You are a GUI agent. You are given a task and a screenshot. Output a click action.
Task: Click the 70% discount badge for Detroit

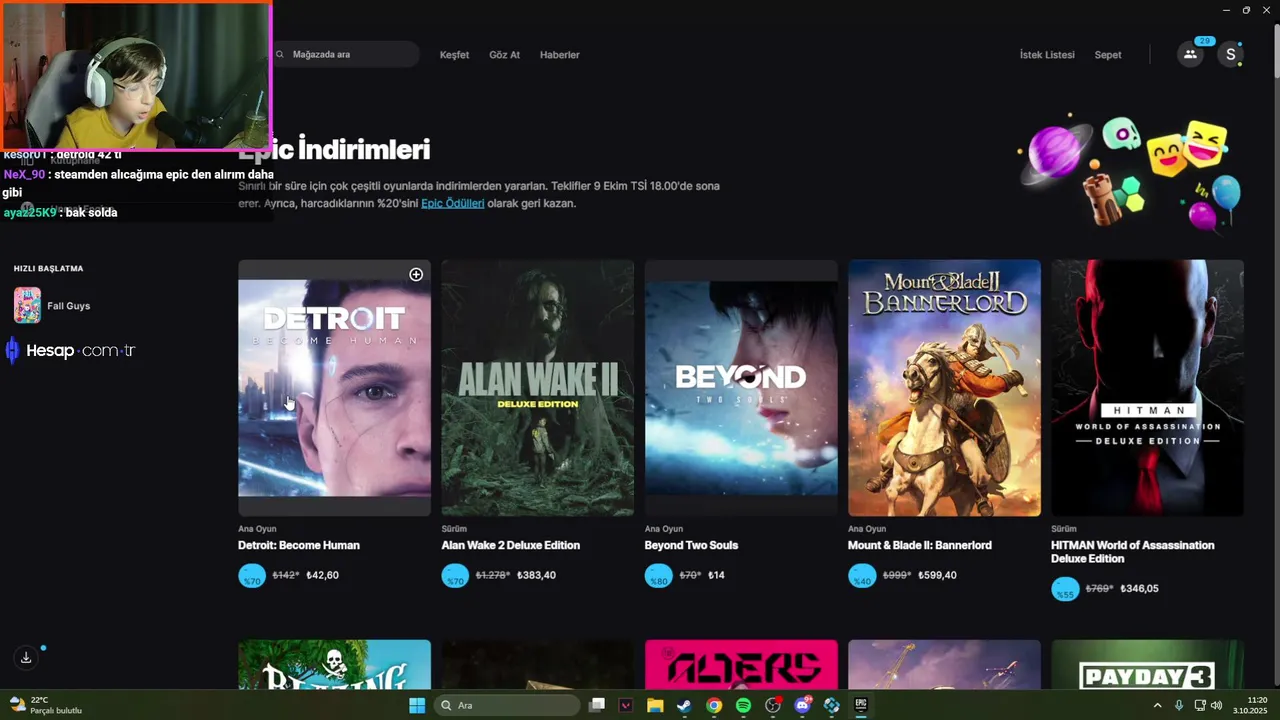tap(252, 576)
